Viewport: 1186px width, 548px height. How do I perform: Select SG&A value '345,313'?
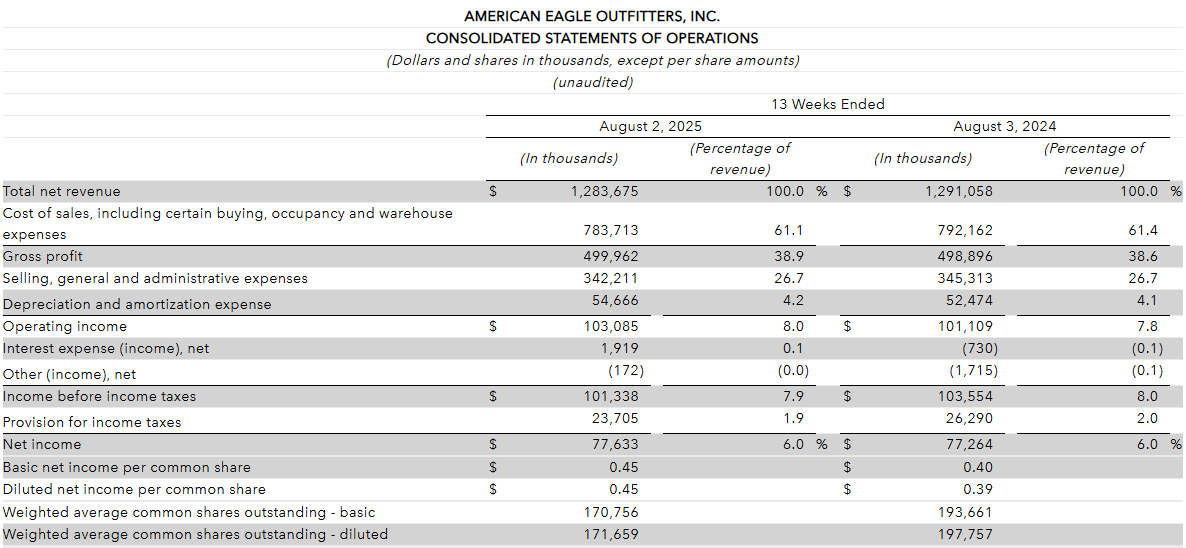tap(965, 278)
